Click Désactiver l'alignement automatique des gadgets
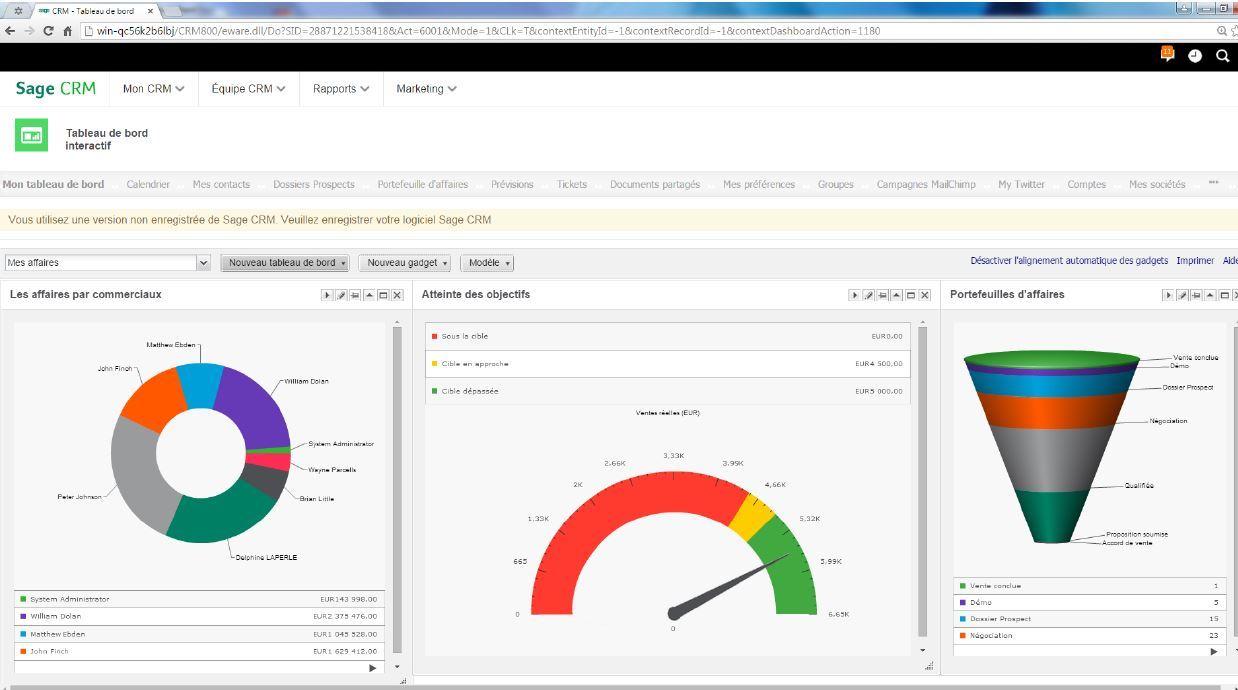The image size is (1238, 690). (x=1068, y=260)
